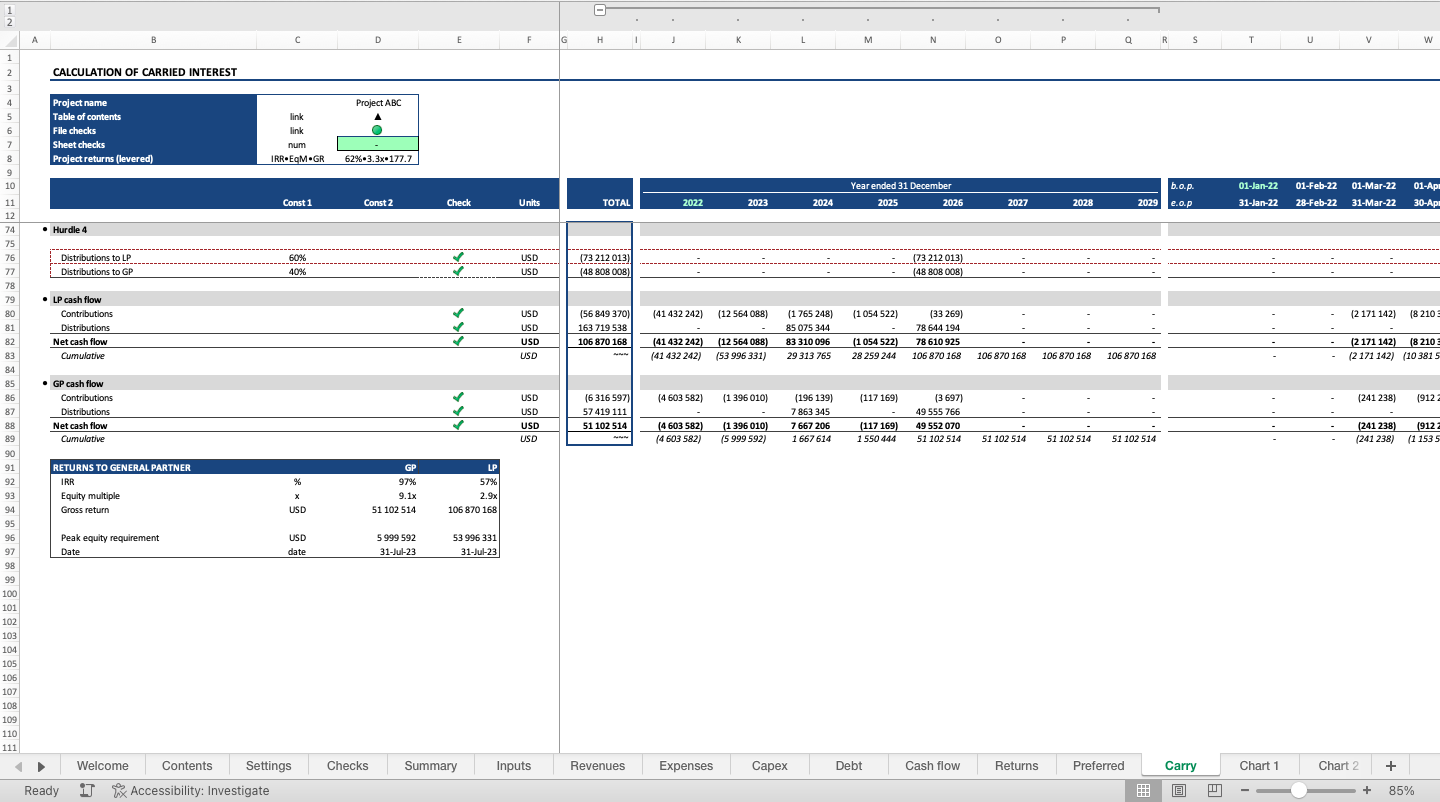The height and width of the screenshot is (802, 1440).
Task: Switch to Normal view in the status bar
Action: click(x=1143, y=790)
